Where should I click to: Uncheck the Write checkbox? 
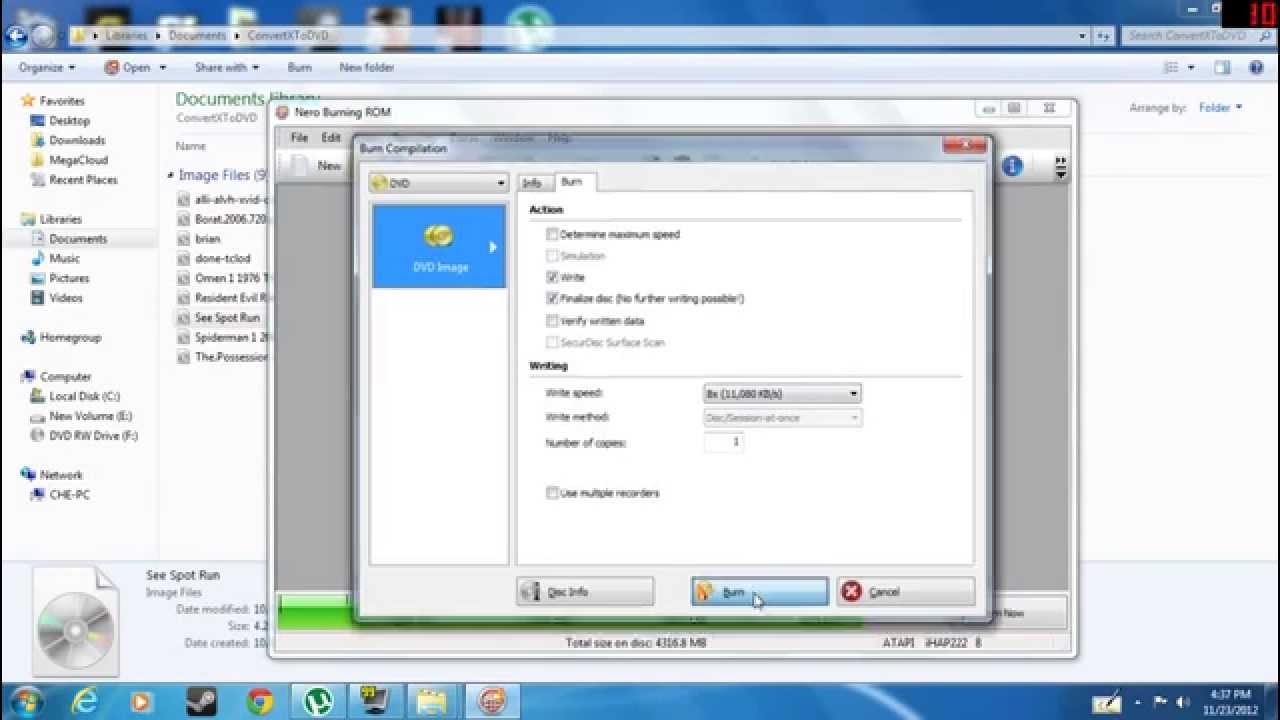pos(552,277)
